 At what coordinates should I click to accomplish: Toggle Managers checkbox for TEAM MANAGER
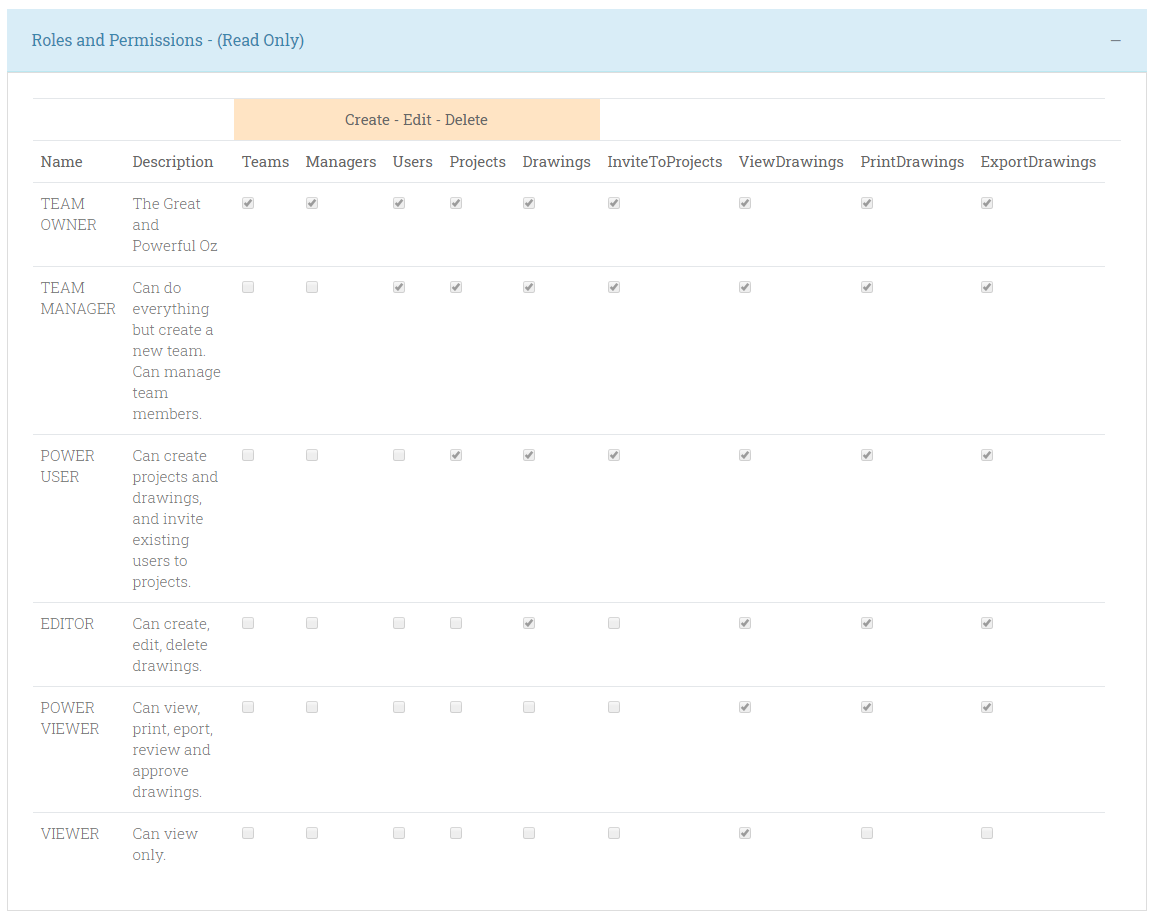312,287
